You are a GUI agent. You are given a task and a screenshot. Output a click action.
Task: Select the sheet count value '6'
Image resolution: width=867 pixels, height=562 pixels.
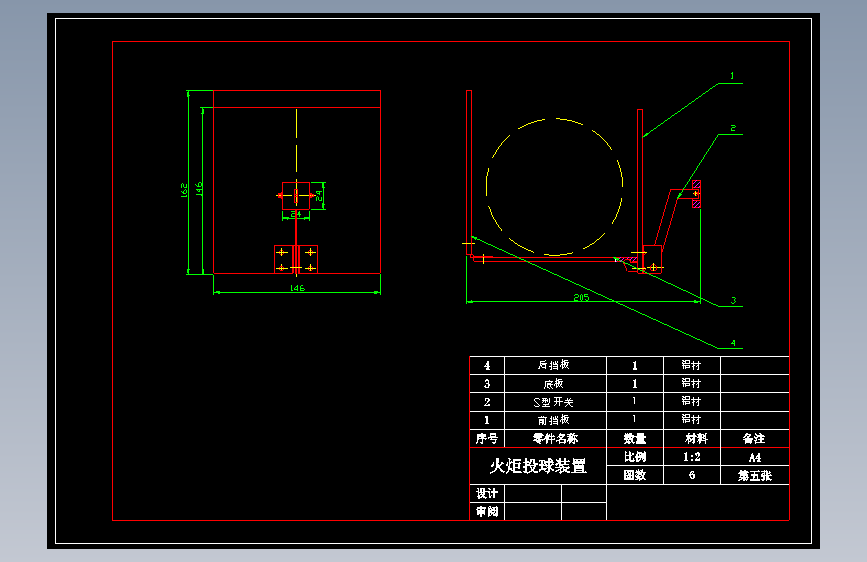point(692,475)
